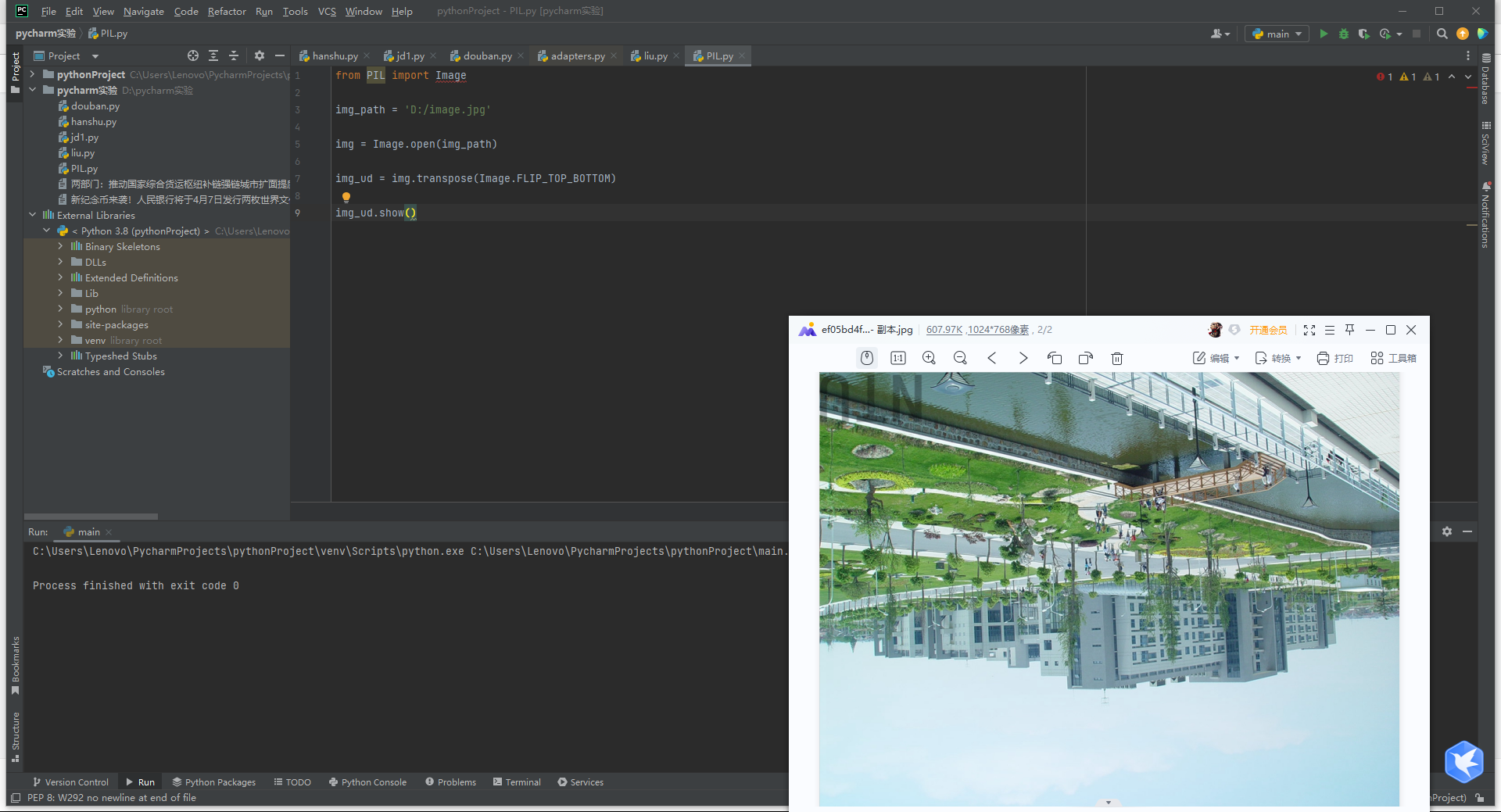This screenshot has height=812, width=1501.
Task: Click the Debug bug icon
Action: (x=1344, y=34)
